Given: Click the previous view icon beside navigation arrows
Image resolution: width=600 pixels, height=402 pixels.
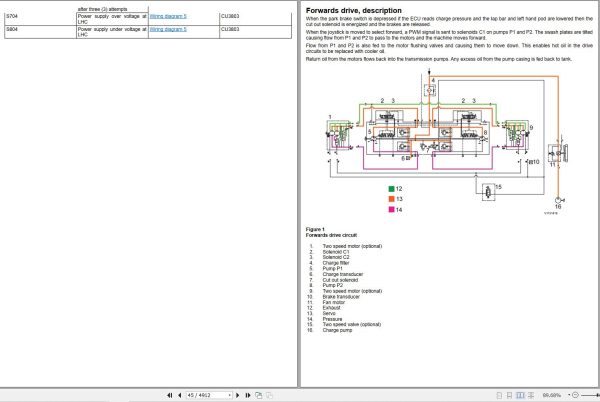Looking at the screenshot, I should [259, 395].
